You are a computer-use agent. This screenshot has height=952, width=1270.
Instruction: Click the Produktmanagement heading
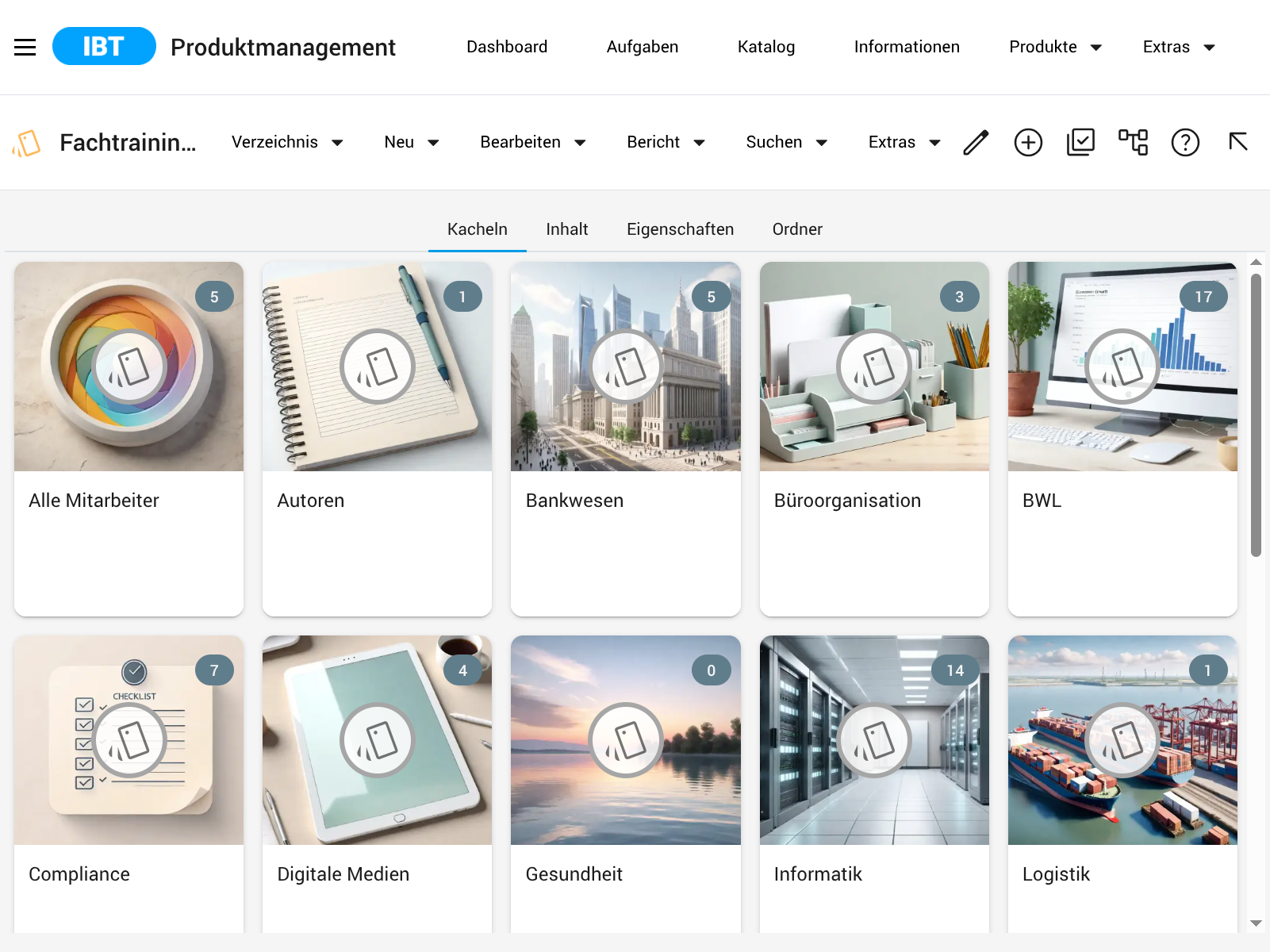(x=283, y=48)
